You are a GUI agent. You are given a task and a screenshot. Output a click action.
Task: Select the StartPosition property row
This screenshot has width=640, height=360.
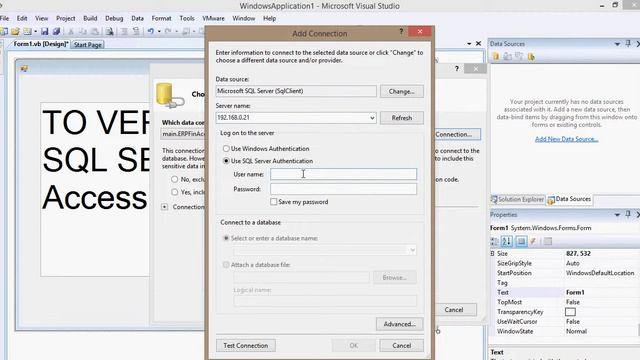[x=564, y=273]
